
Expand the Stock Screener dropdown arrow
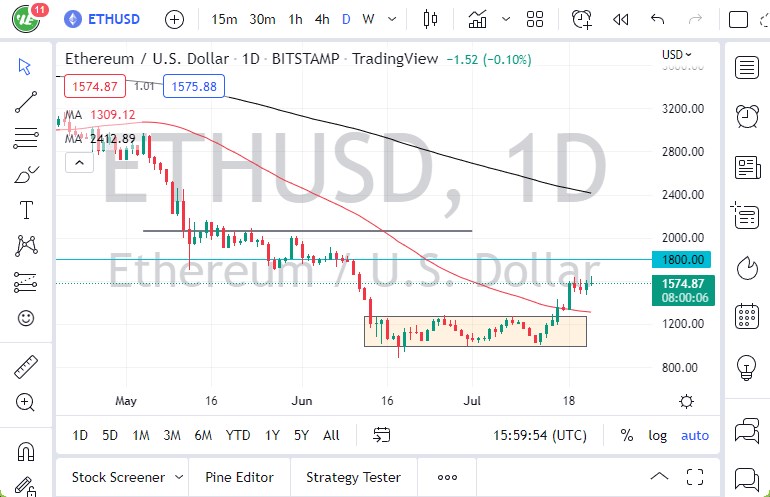click(x=179, y=477)
